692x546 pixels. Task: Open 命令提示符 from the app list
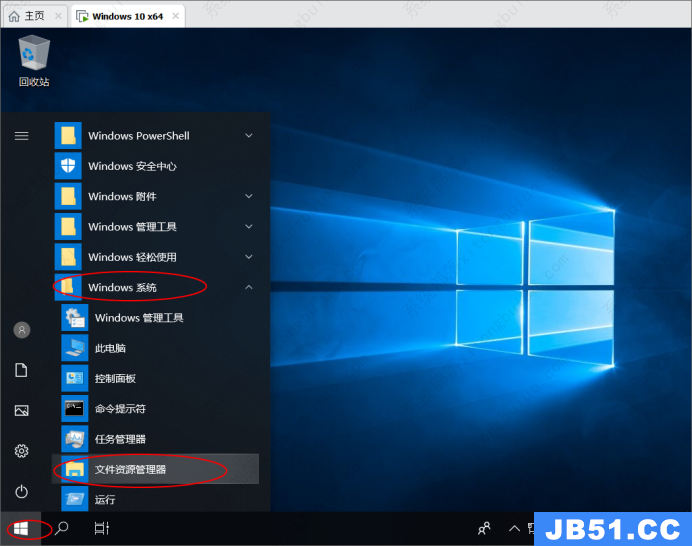(x=120, y=409)
